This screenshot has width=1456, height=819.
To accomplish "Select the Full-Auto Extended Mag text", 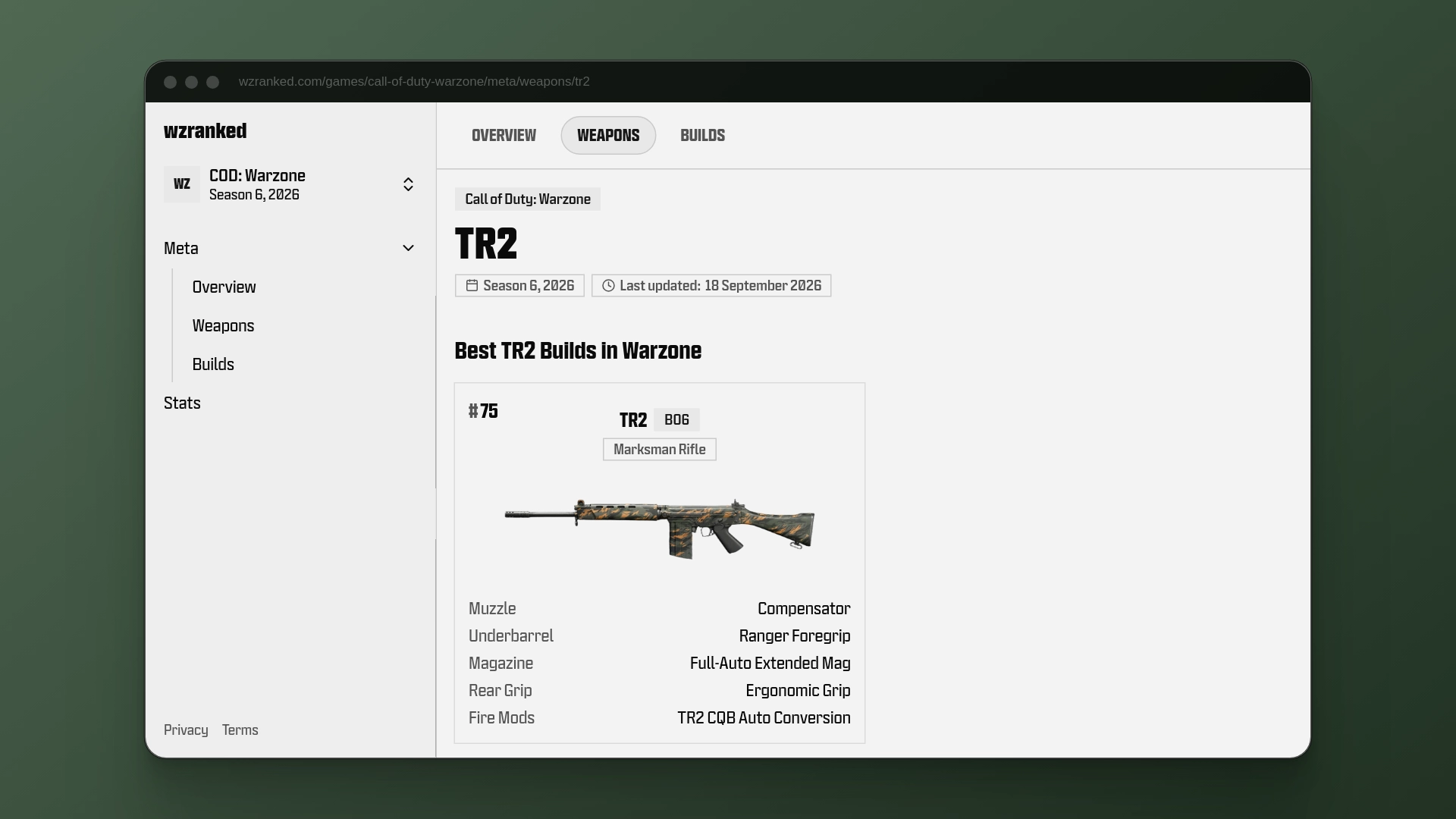I will [x=770, y=663].
